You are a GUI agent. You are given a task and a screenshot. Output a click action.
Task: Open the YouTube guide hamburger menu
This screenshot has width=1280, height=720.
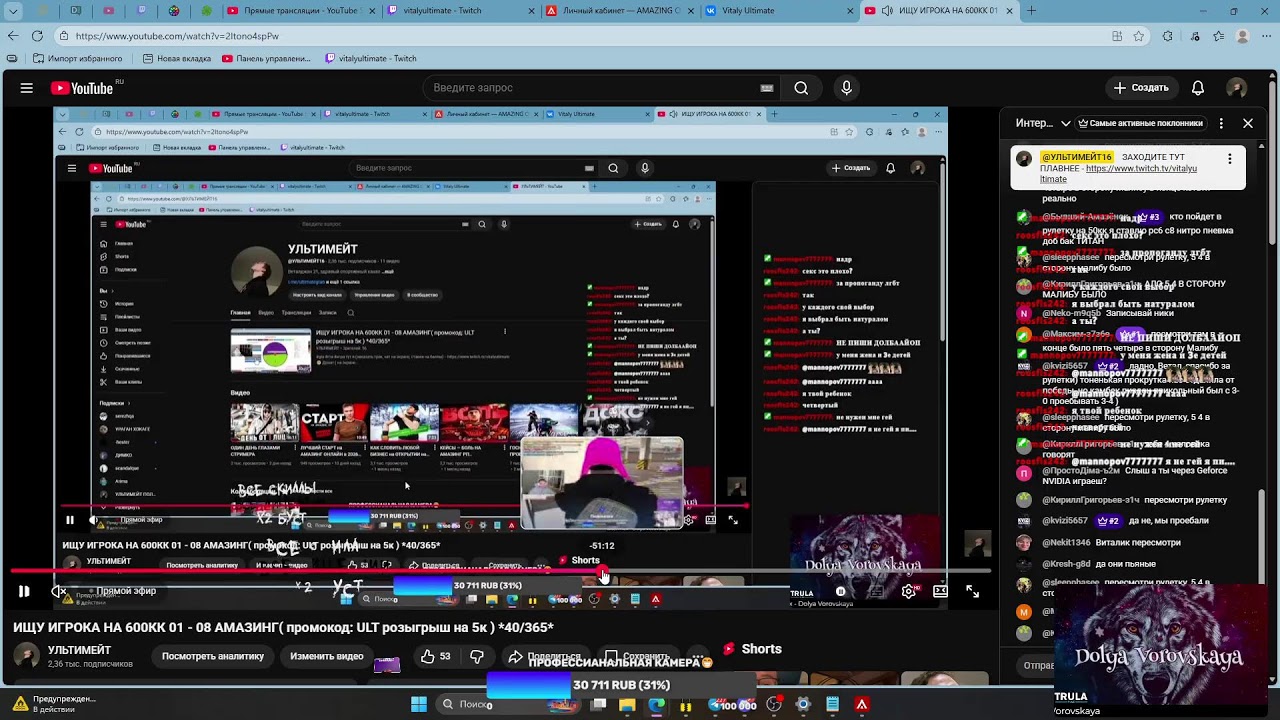(x=27, y=88)
